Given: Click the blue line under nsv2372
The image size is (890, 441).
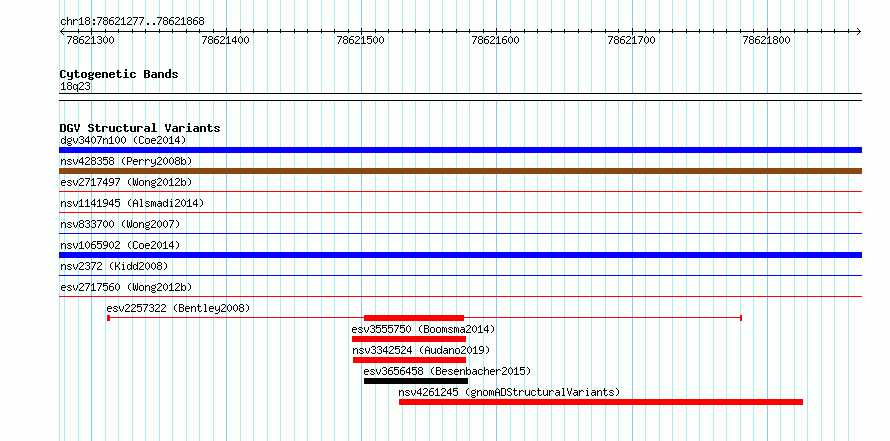Looking at the screenshot, I should [x=460, y=276].
